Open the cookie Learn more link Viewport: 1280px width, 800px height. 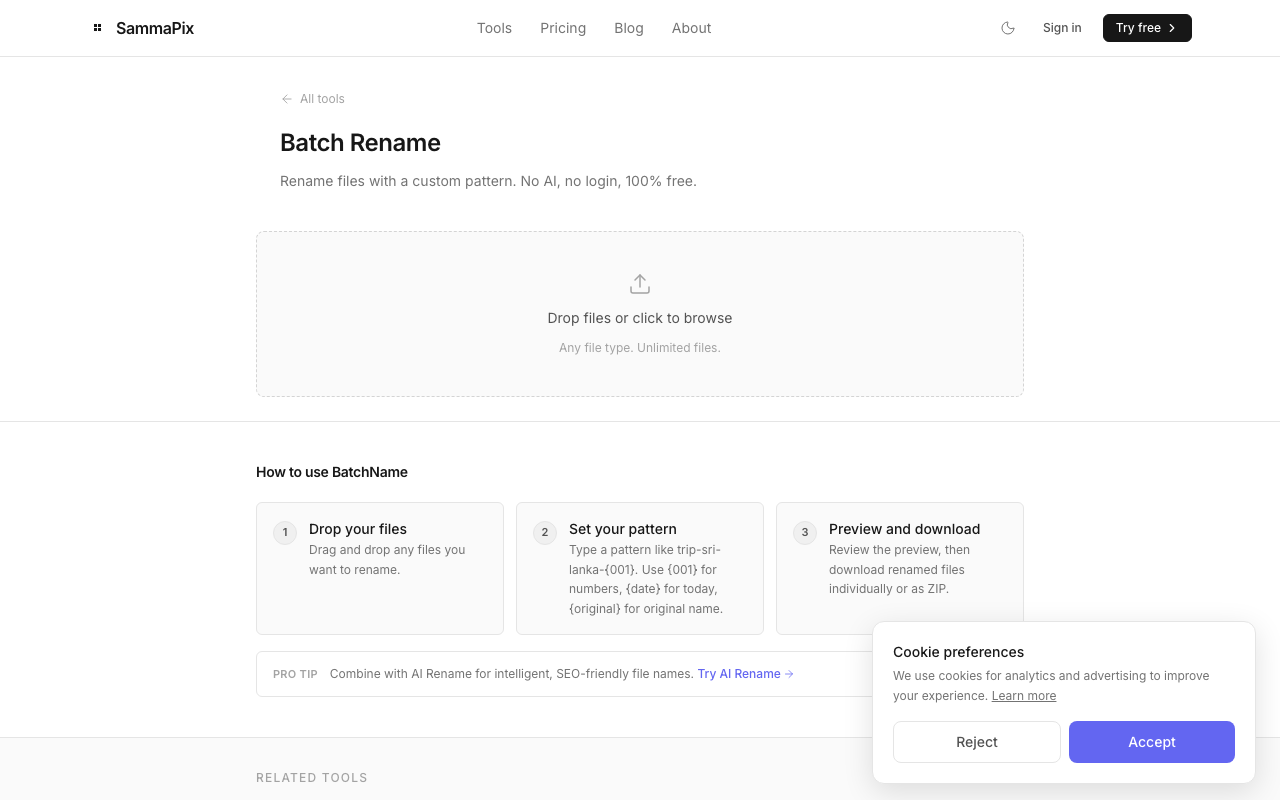[1023, 696]
